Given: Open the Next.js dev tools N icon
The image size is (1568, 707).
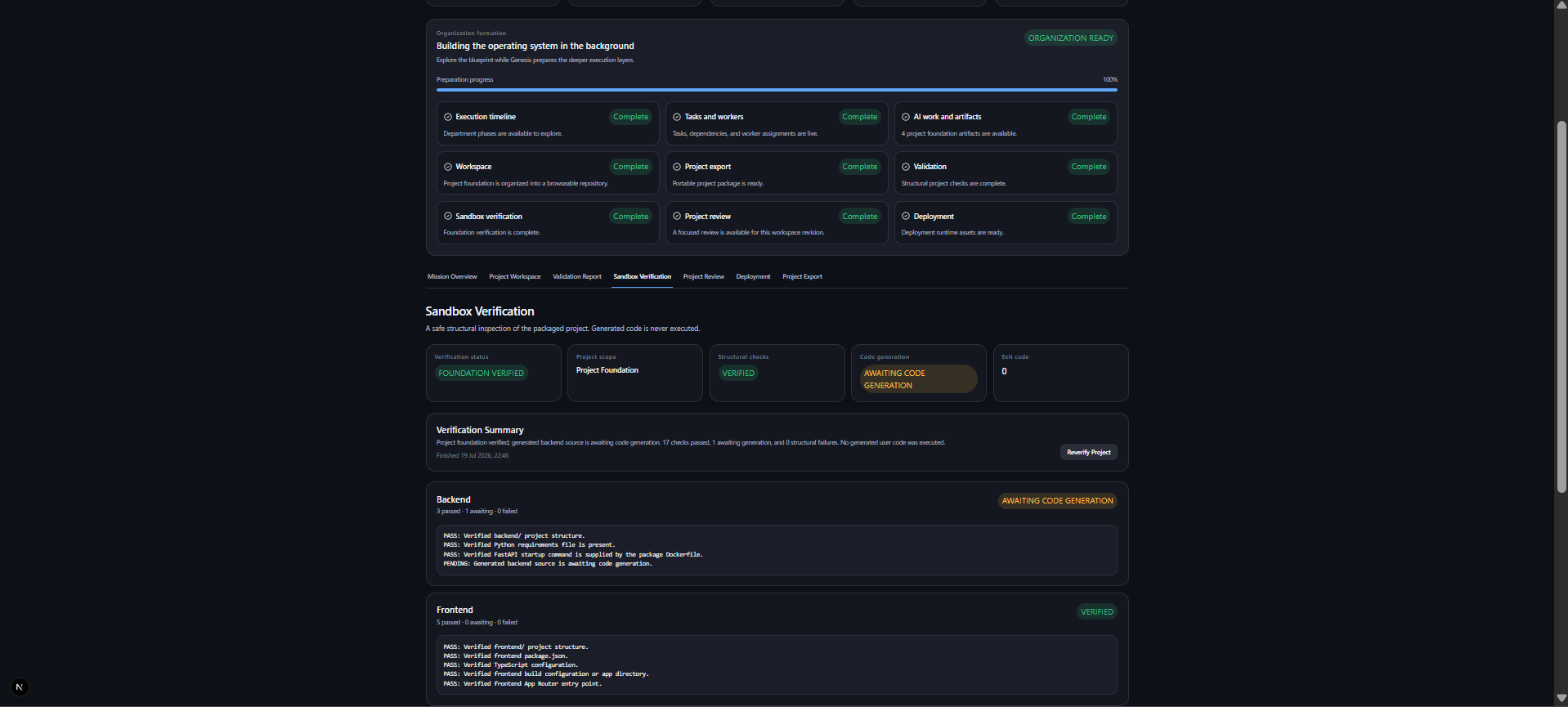Looking at the screenshot, I should 20,687.
